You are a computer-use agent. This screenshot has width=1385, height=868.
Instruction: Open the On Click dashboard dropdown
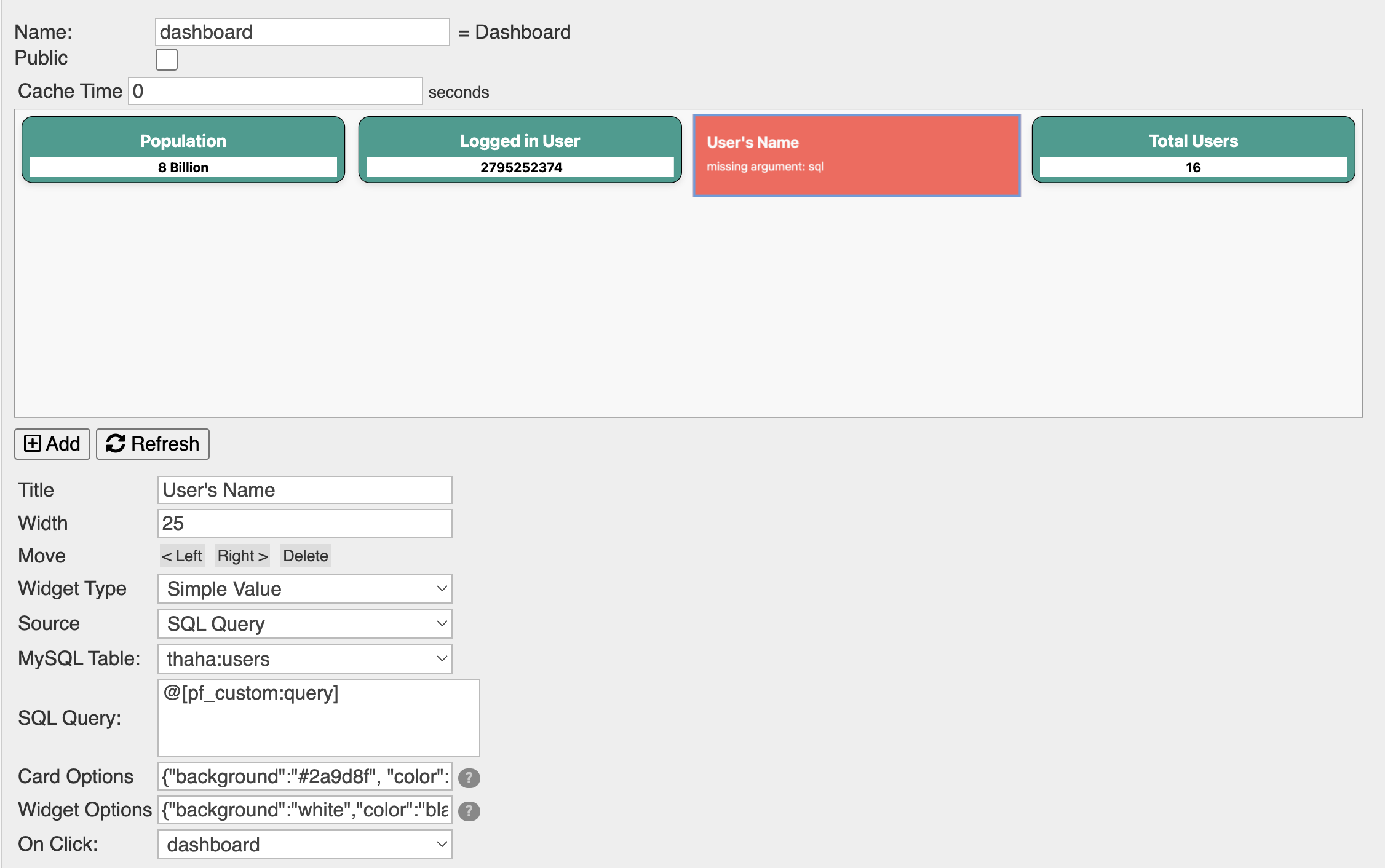tap(304, 845)
